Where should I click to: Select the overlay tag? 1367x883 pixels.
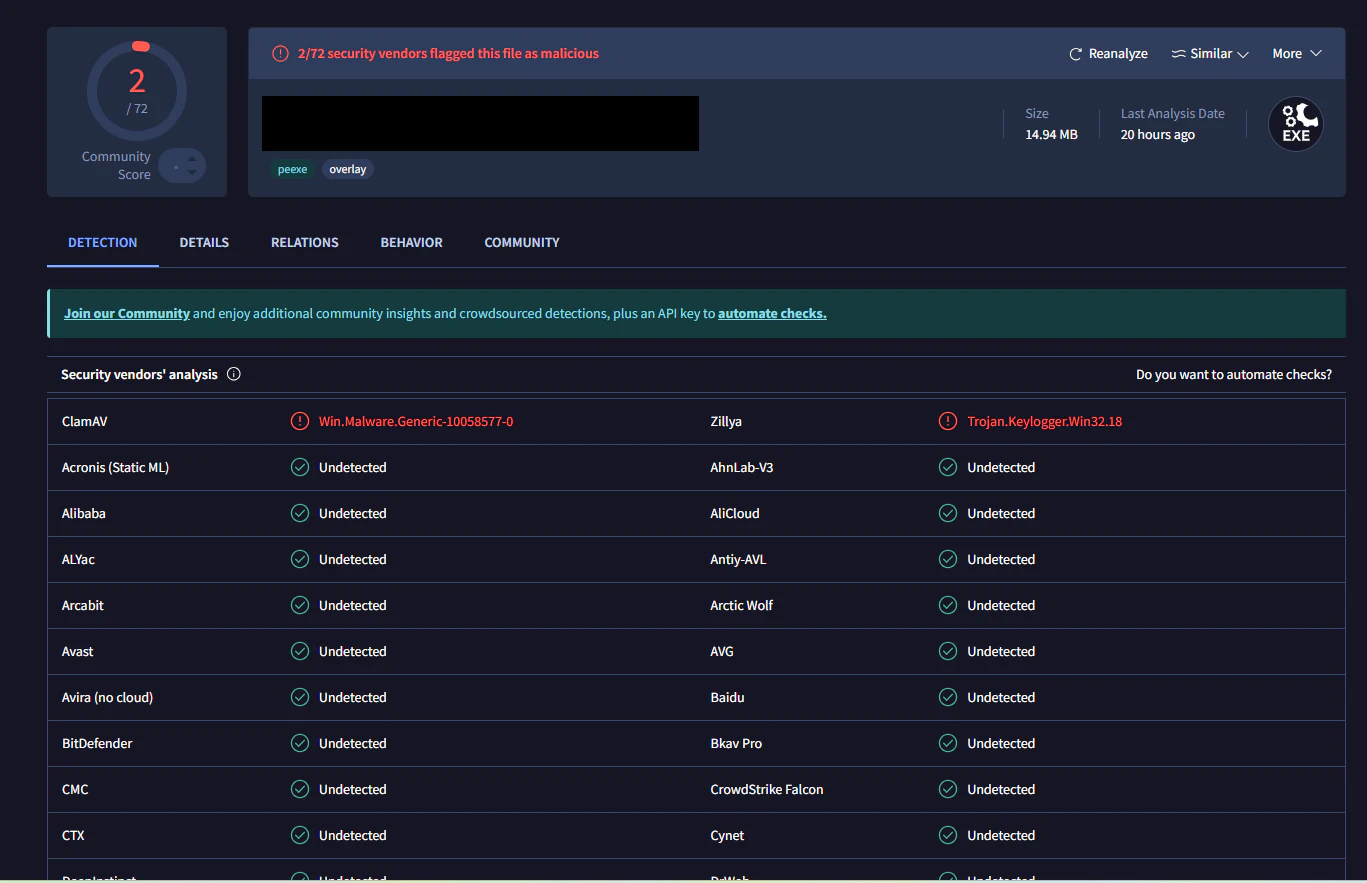click(x=348, y=169)
